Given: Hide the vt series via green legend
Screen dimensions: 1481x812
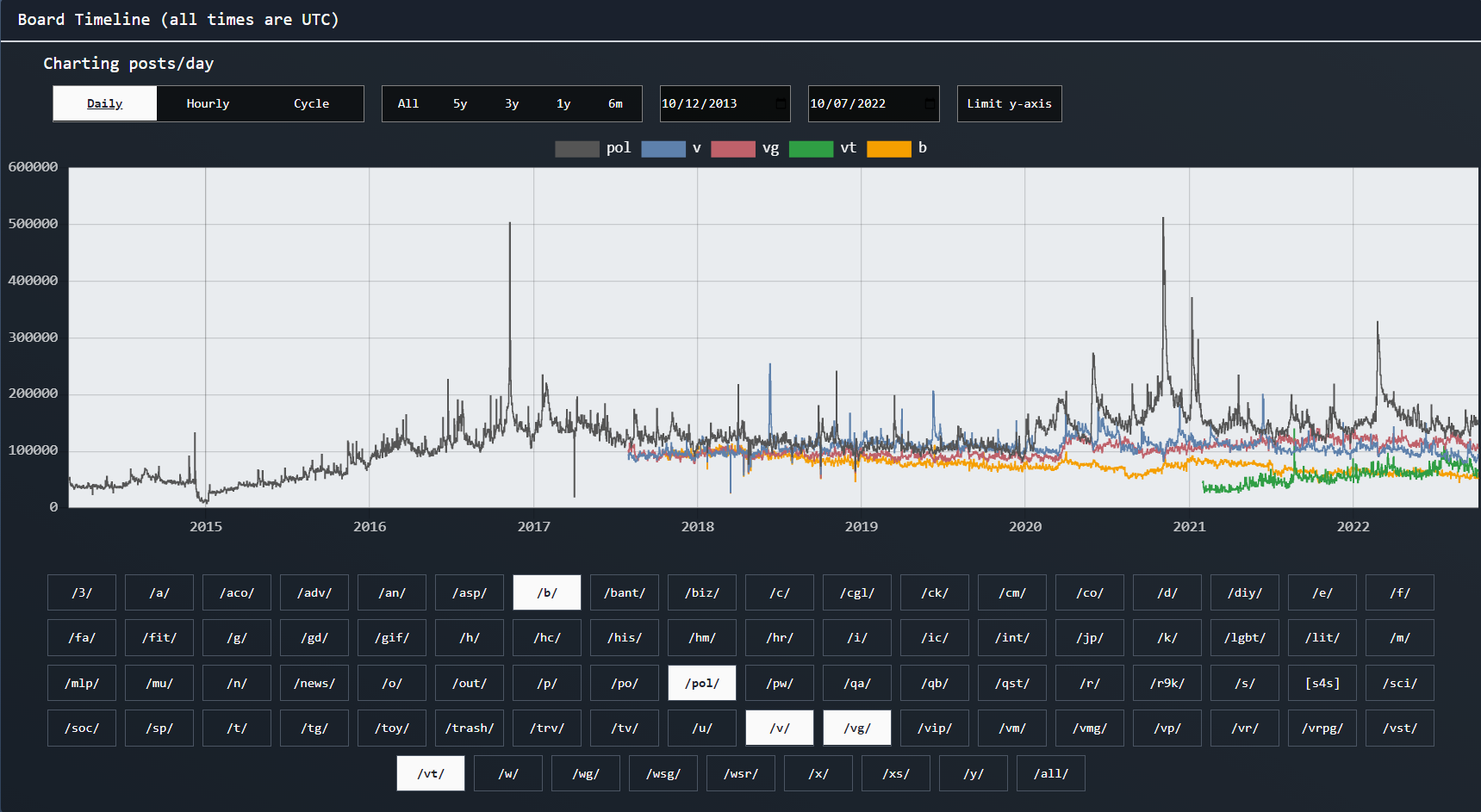Looking at the screenshot, I should point(810,149).
